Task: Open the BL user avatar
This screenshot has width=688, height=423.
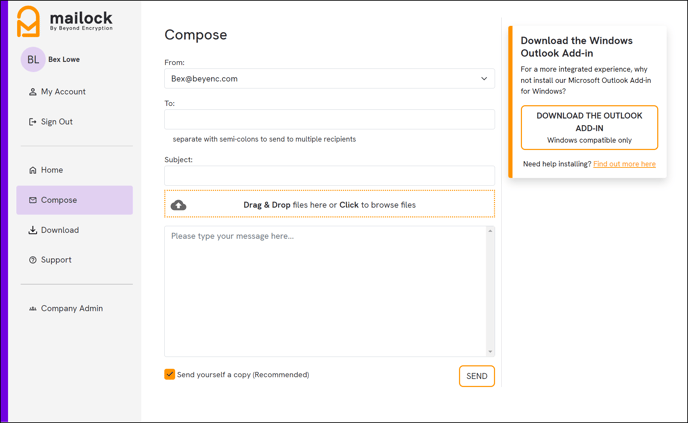Action: click(x=33, y=59)
